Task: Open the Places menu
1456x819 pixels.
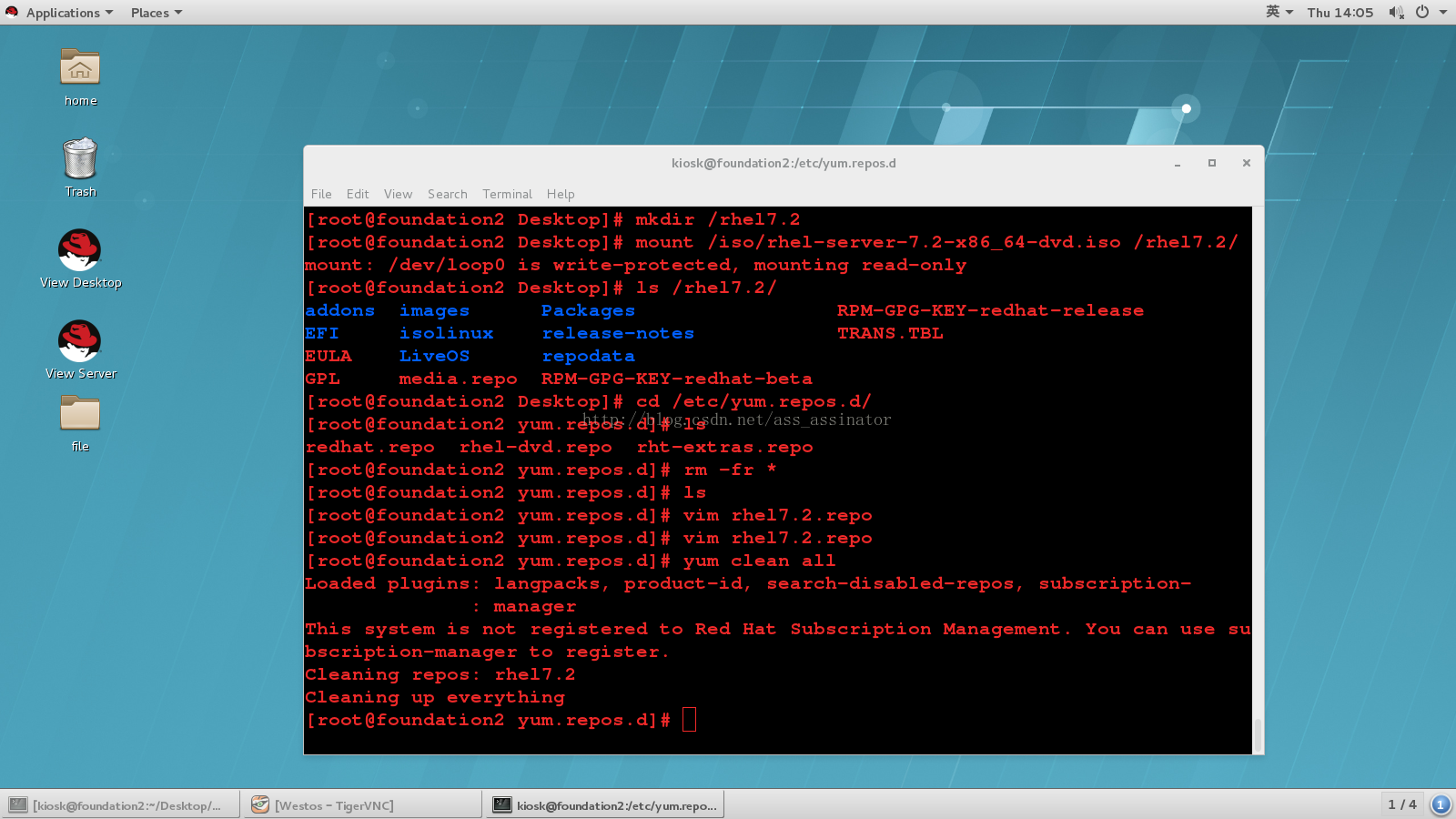Action: (x=157, y=13)
